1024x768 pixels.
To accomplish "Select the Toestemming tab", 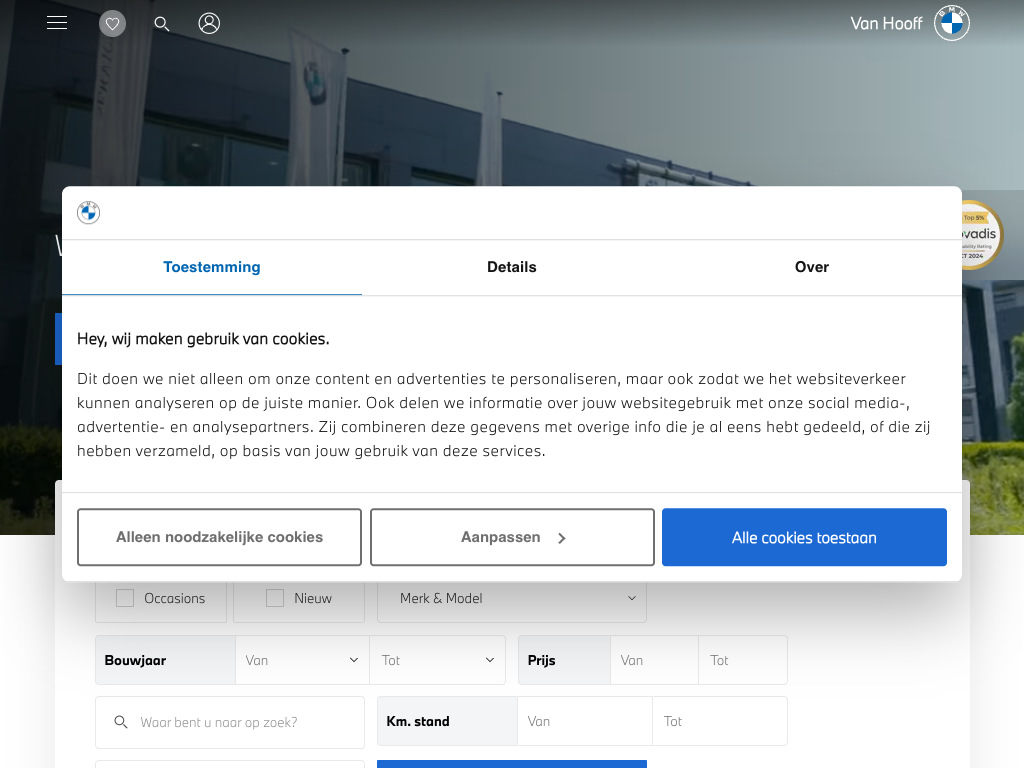I will tap(212, 267).
